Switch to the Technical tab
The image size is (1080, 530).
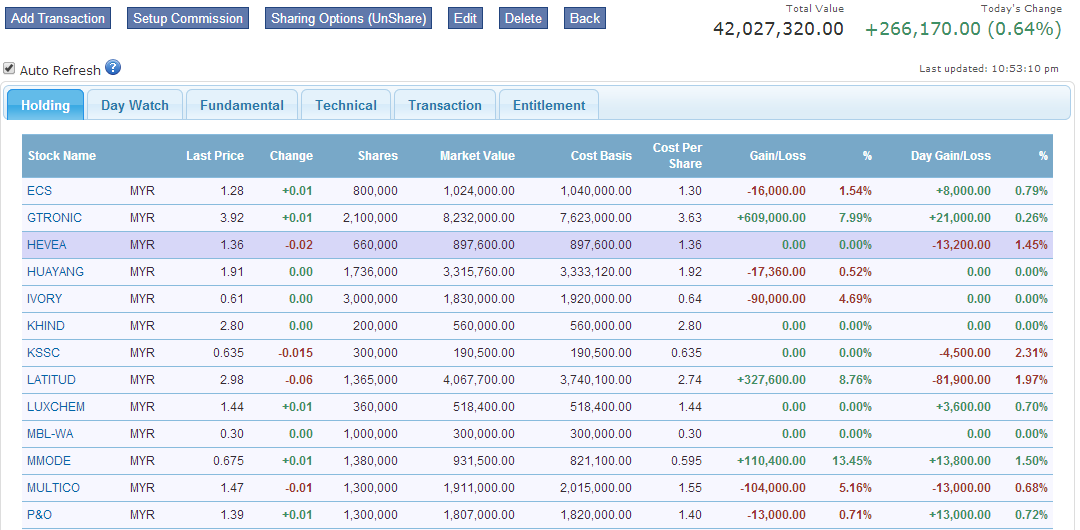(x=346, y=105)
